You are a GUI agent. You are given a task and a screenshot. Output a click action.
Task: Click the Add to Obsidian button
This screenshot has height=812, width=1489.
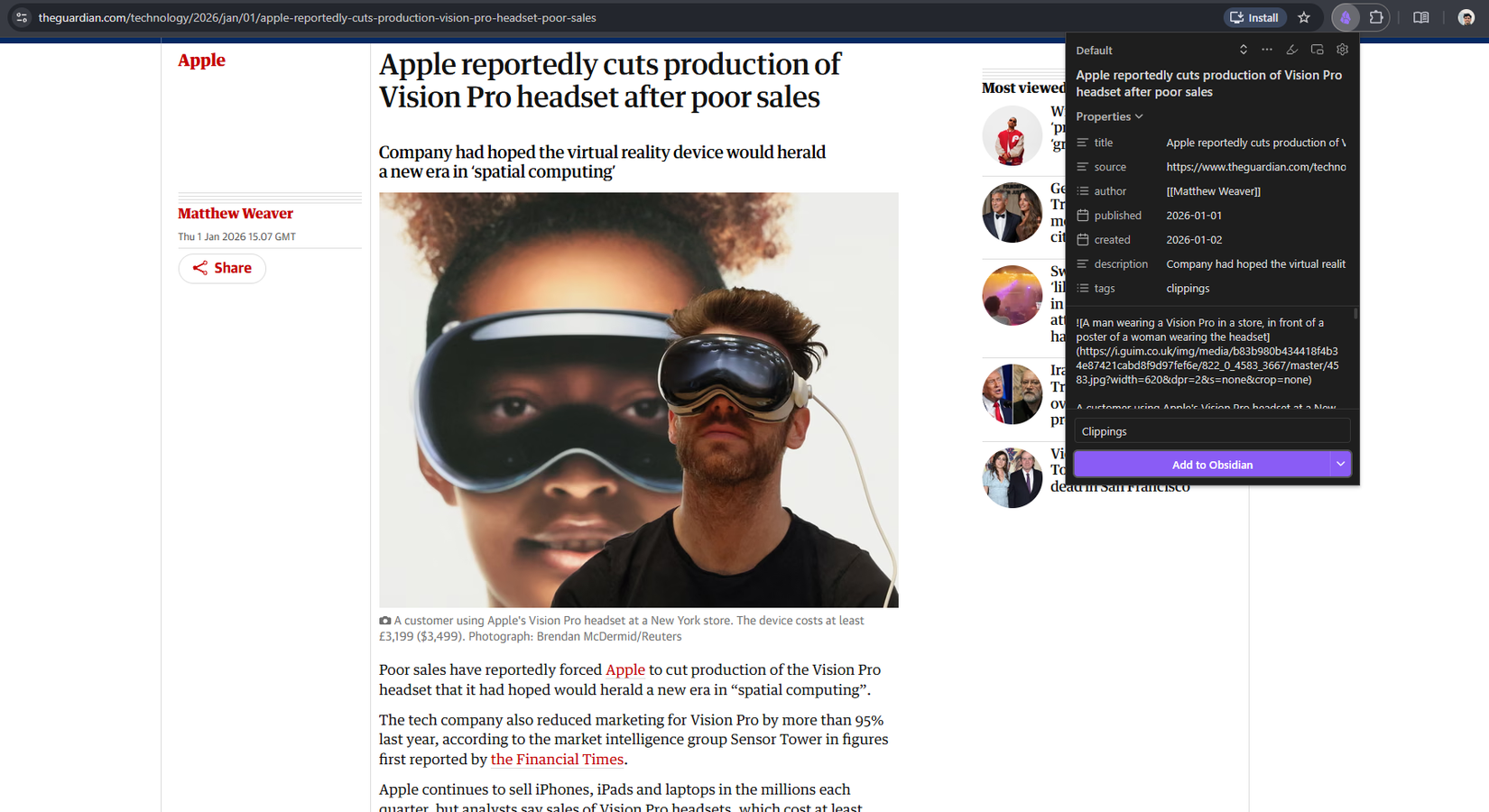pos(1202,465)
